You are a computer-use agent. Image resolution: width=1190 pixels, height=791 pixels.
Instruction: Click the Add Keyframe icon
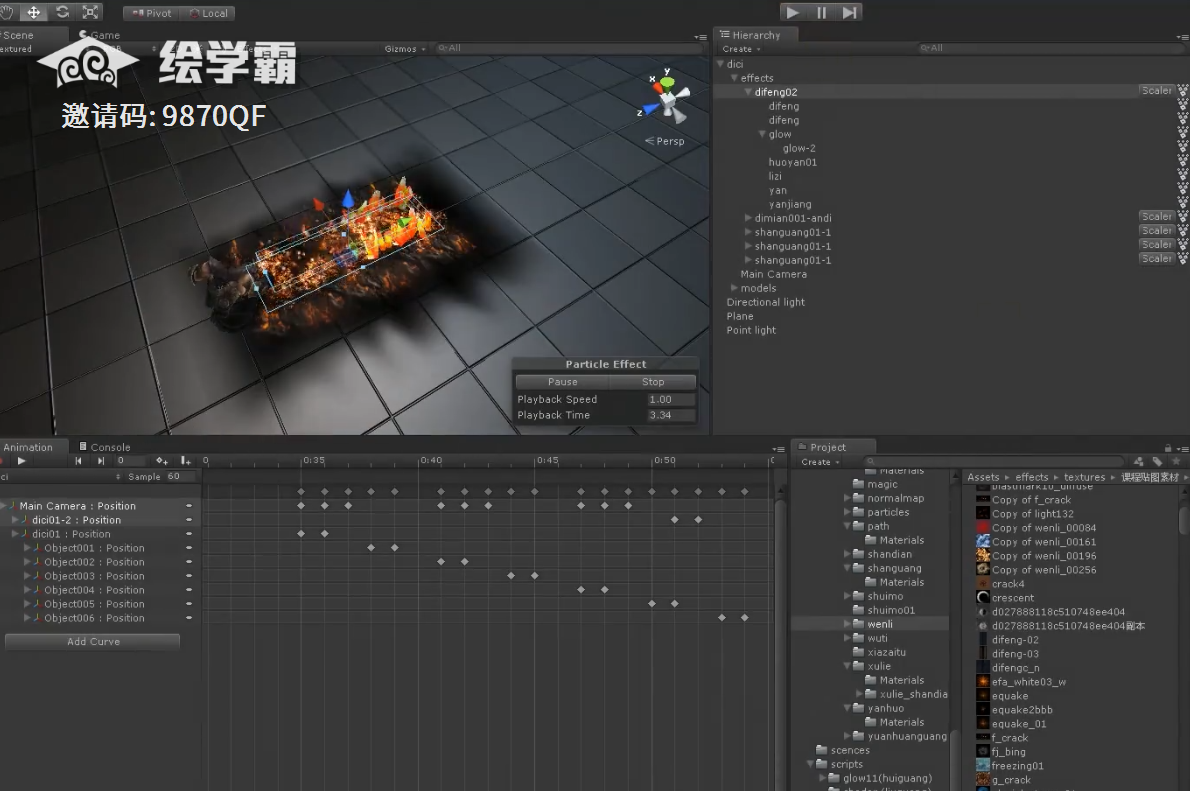coord(161,461)
